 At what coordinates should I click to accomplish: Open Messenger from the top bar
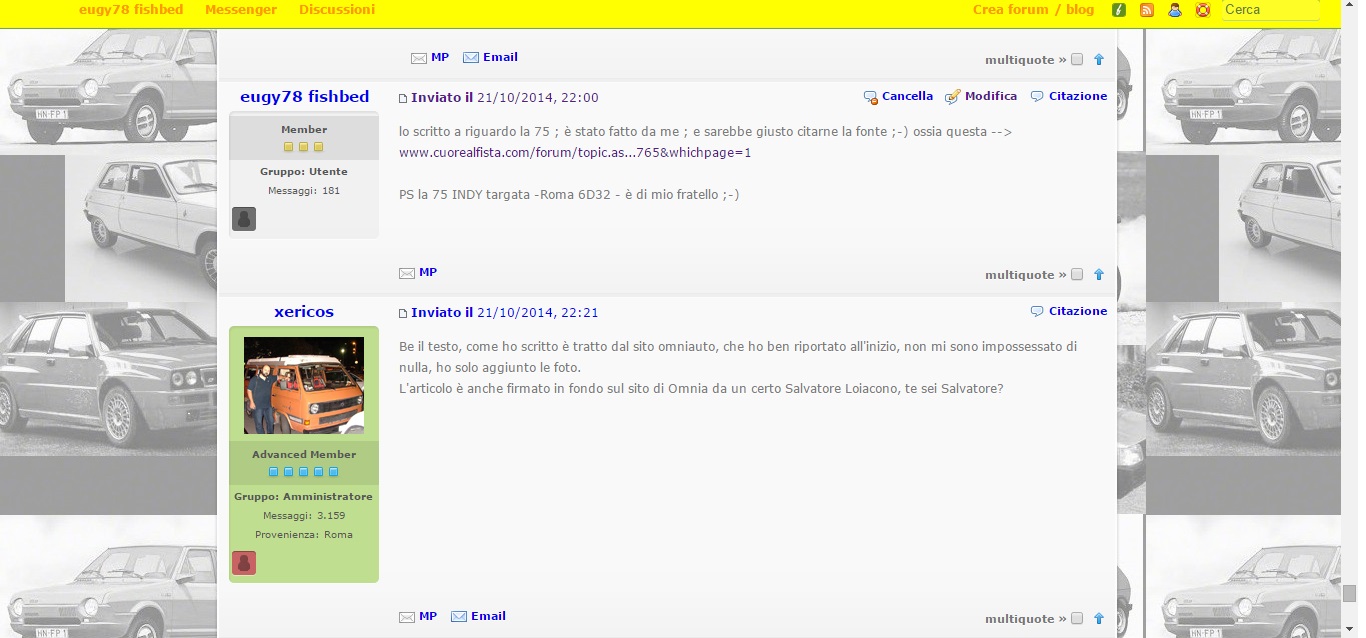point(241,10)
